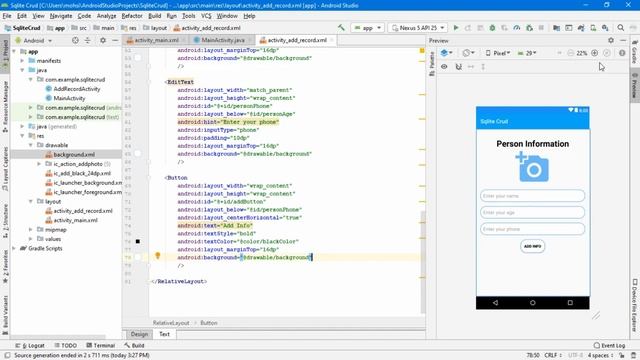
Task: Open the Build menu
Action: pos(154,16)
